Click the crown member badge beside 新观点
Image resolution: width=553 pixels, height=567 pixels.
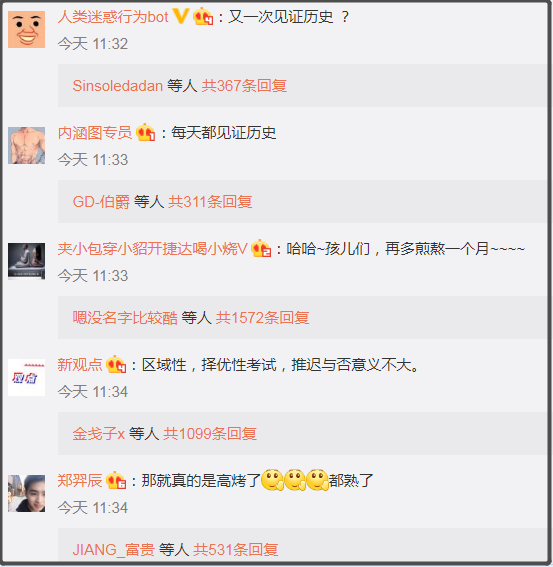pyautogui.click(x=116, y=364)
